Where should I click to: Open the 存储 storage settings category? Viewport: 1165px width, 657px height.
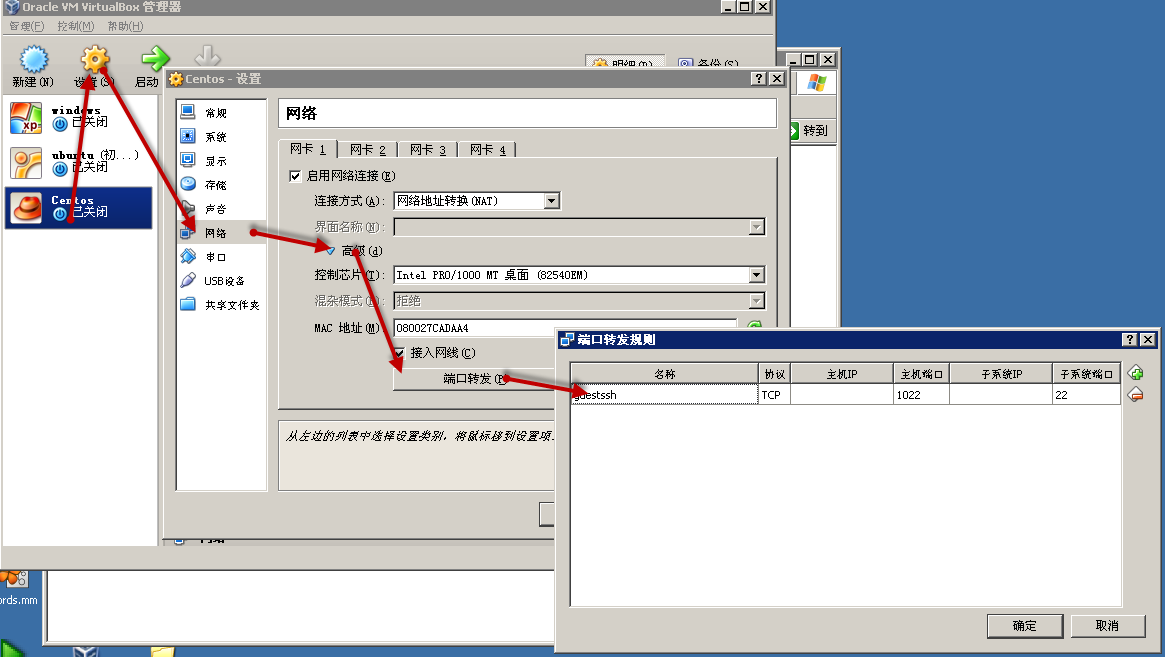(x=221, y=184)
